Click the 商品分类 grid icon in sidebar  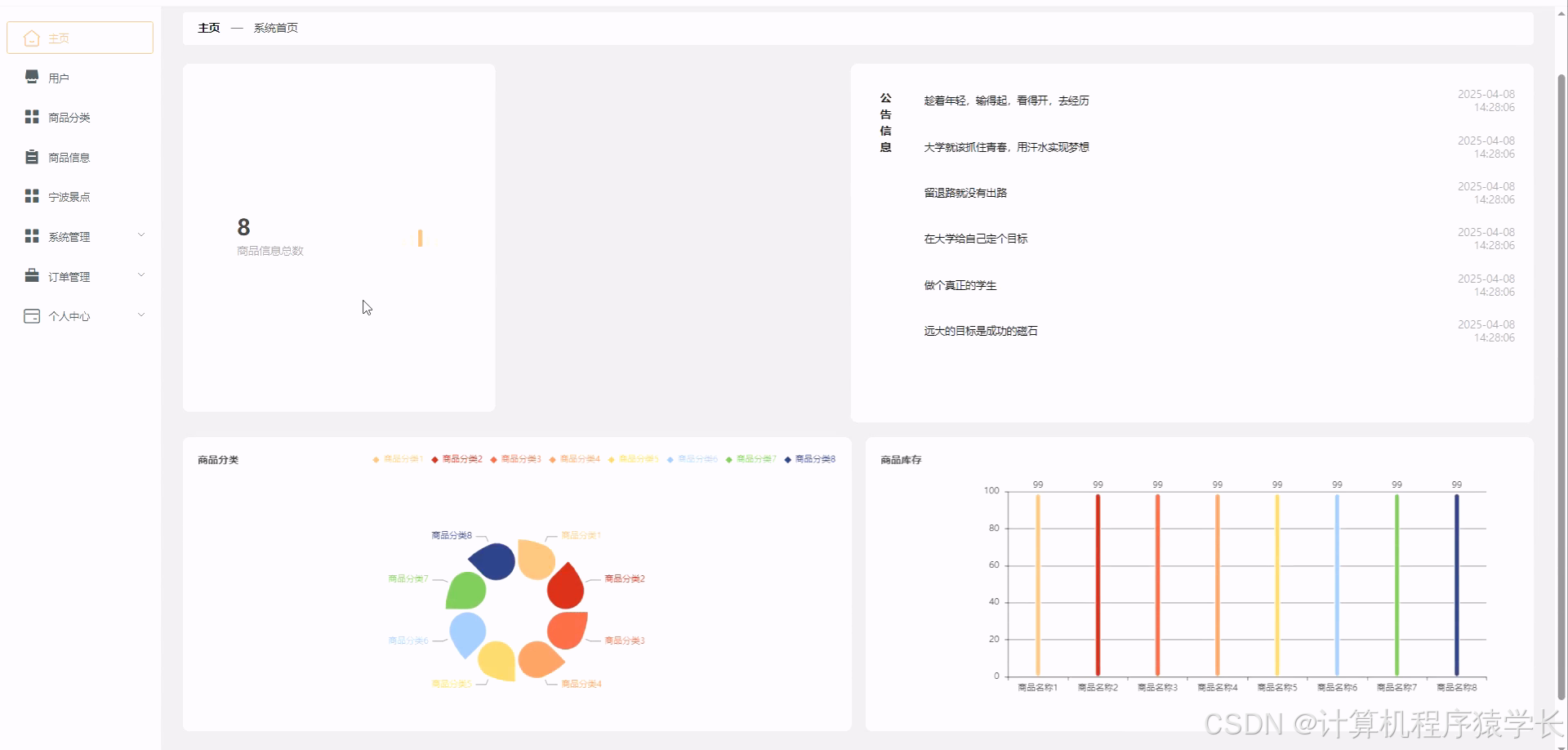(32, 117)
